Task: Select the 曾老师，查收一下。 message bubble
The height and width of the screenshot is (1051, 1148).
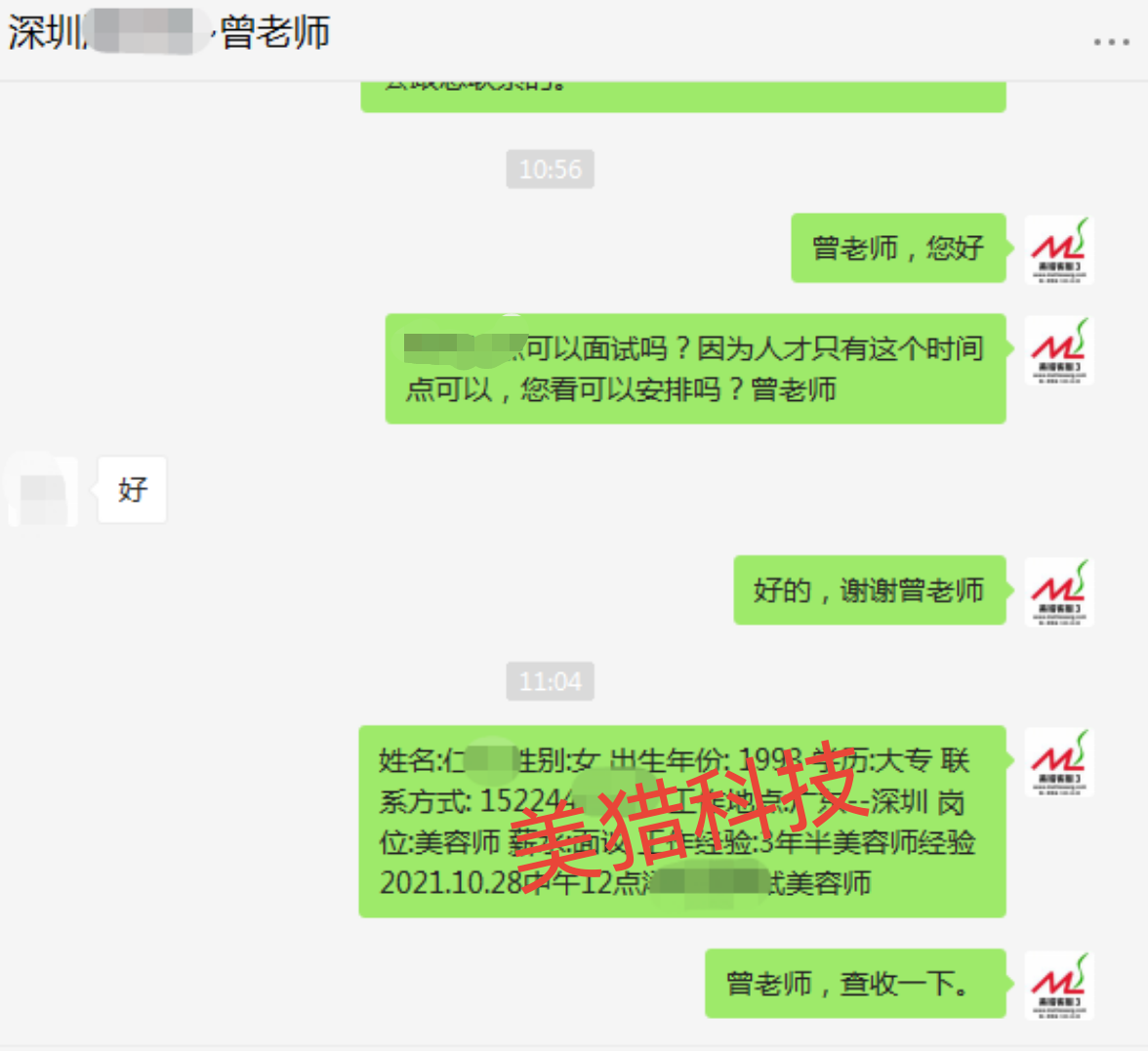Action: click(x=855, y=984)
